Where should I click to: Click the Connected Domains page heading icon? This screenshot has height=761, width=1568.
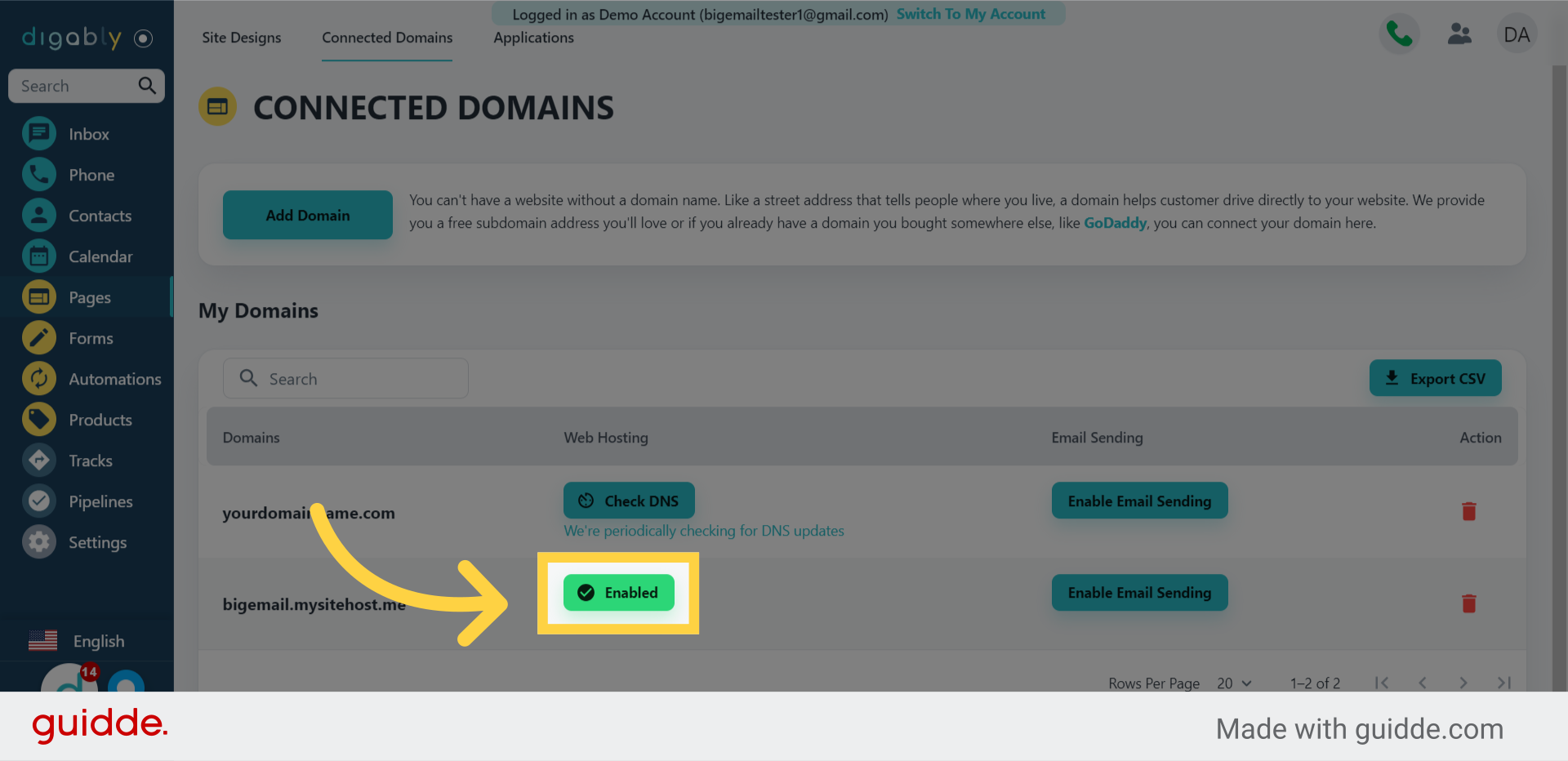[x=218, y=107]
